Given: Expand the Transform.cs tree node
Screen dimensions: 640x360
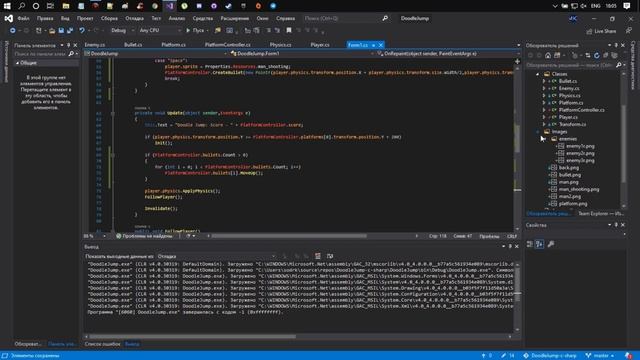Looking at the screenshot, I should click(x=544, y=124).
